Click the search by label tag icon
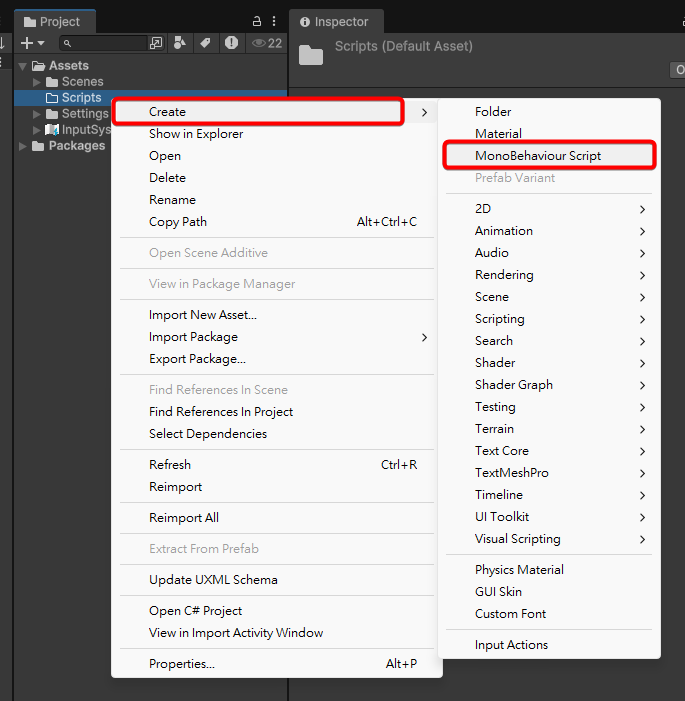 pos(205,43)
